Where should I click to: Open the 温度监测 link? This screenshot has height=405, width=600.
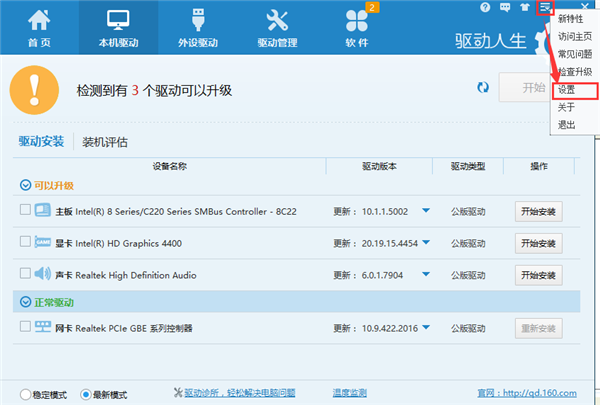pyautogui.click(x=349, y=393)
